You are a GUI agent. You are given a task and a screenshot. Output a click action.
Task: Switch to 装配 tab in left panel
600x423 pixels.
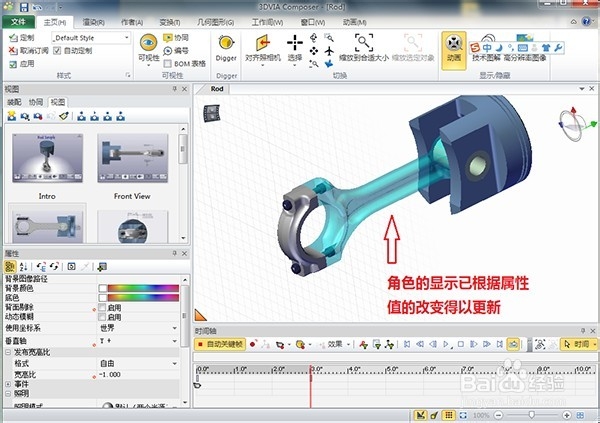pyautogui.click(x=14, y=102)
